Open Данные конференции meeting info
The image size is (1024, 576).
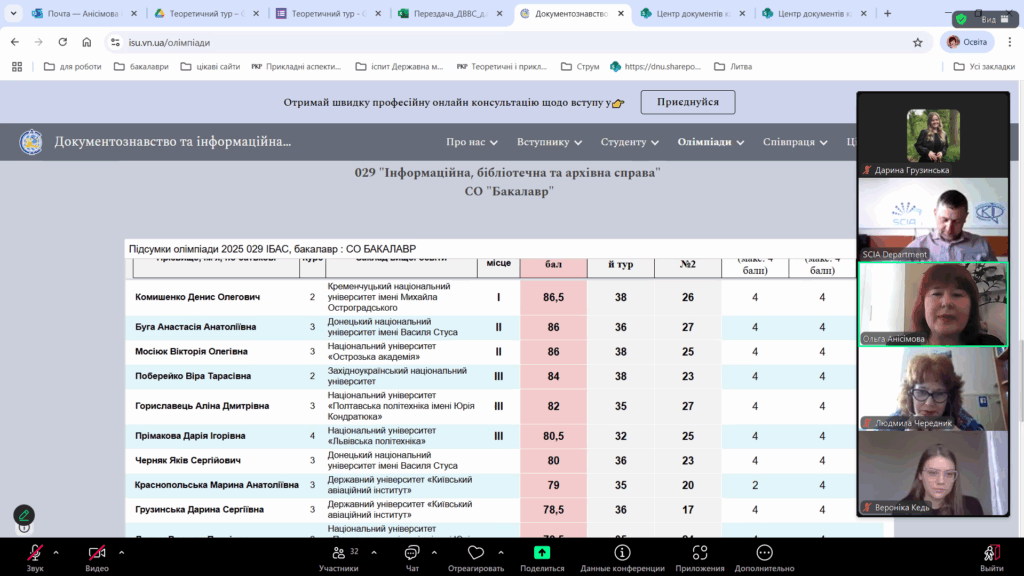point(622,558)
